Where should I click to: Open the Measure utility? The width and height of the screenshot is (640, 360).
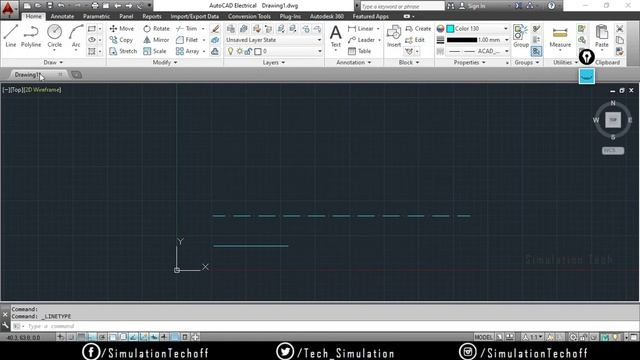(x=560, y=37)
